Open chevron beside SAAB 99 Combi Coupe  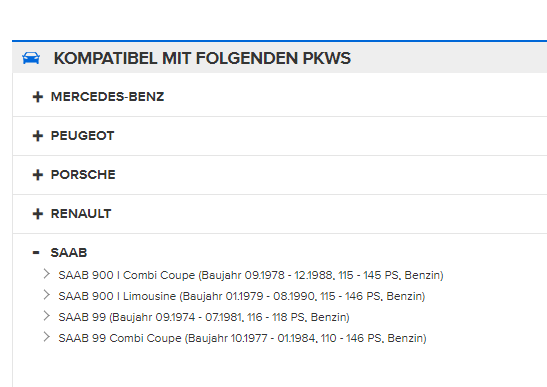46,337
